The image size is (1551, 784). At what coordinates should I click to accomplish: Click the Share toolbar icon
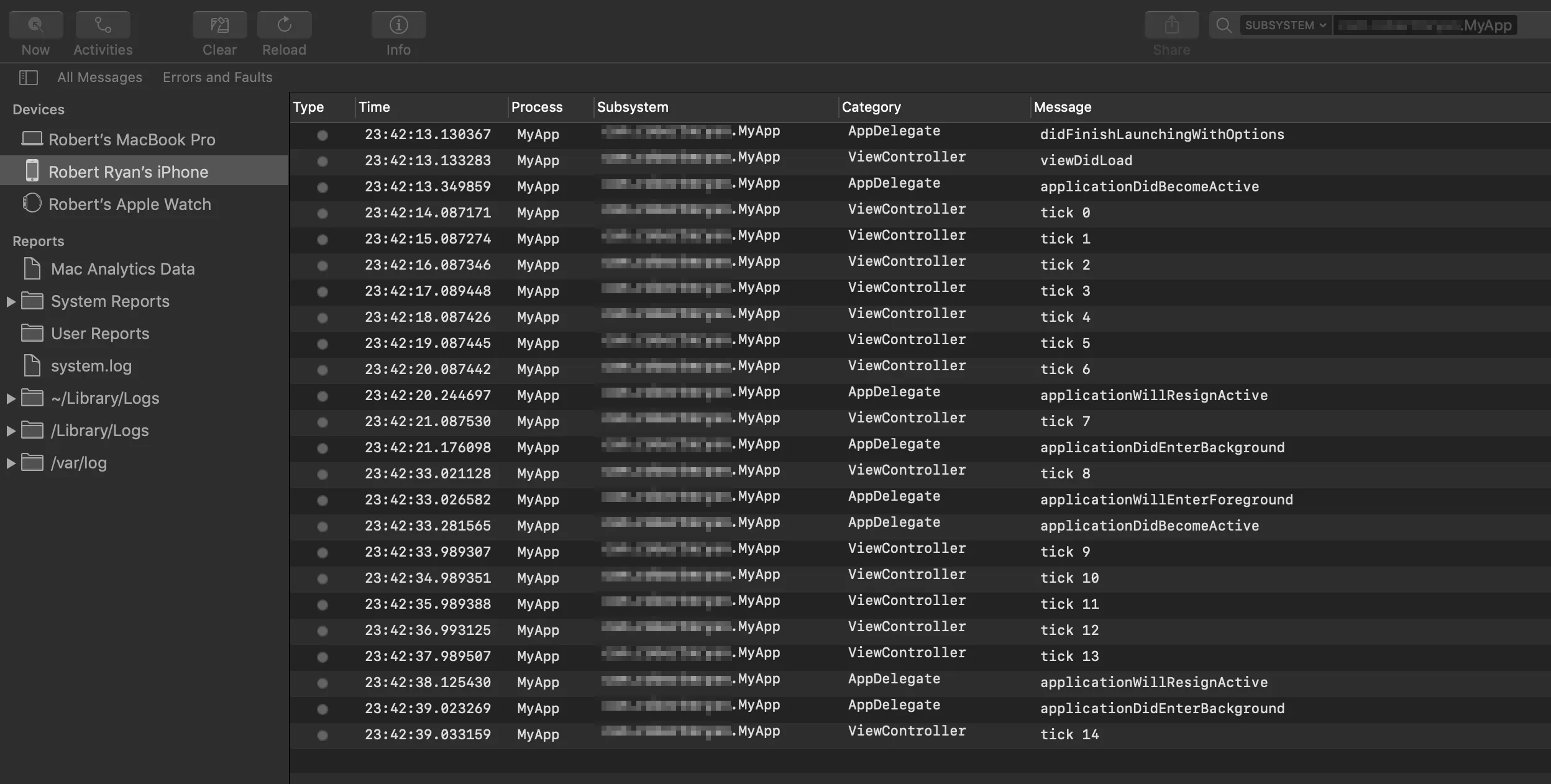pos(1171,25)
